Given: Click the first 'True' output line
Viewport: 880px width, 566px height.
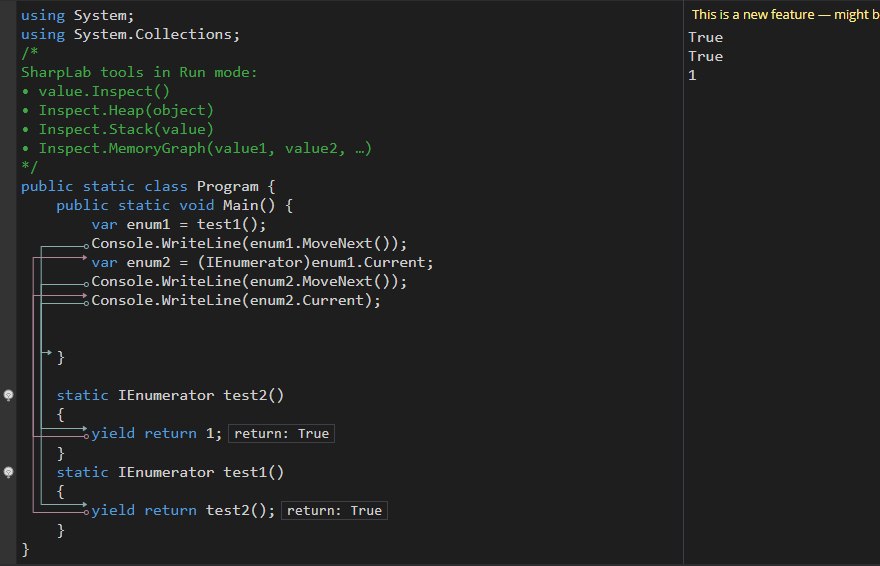Looking at the screenshot, I should click(x=705, y=38).
